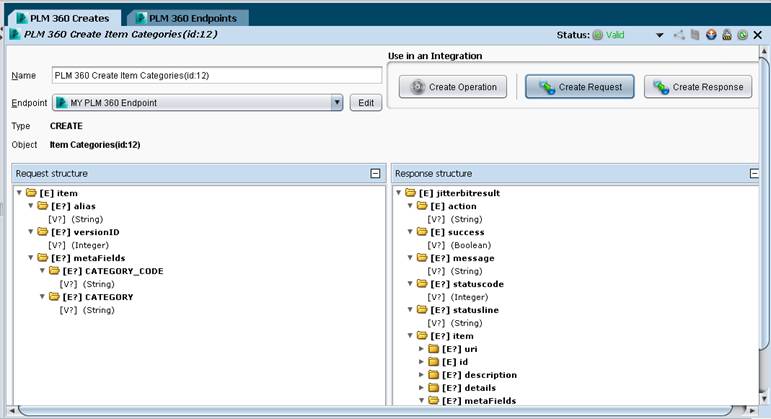Collapse the request metaFields node arrow
Screen dimensions: 771x419
[30, 258]
